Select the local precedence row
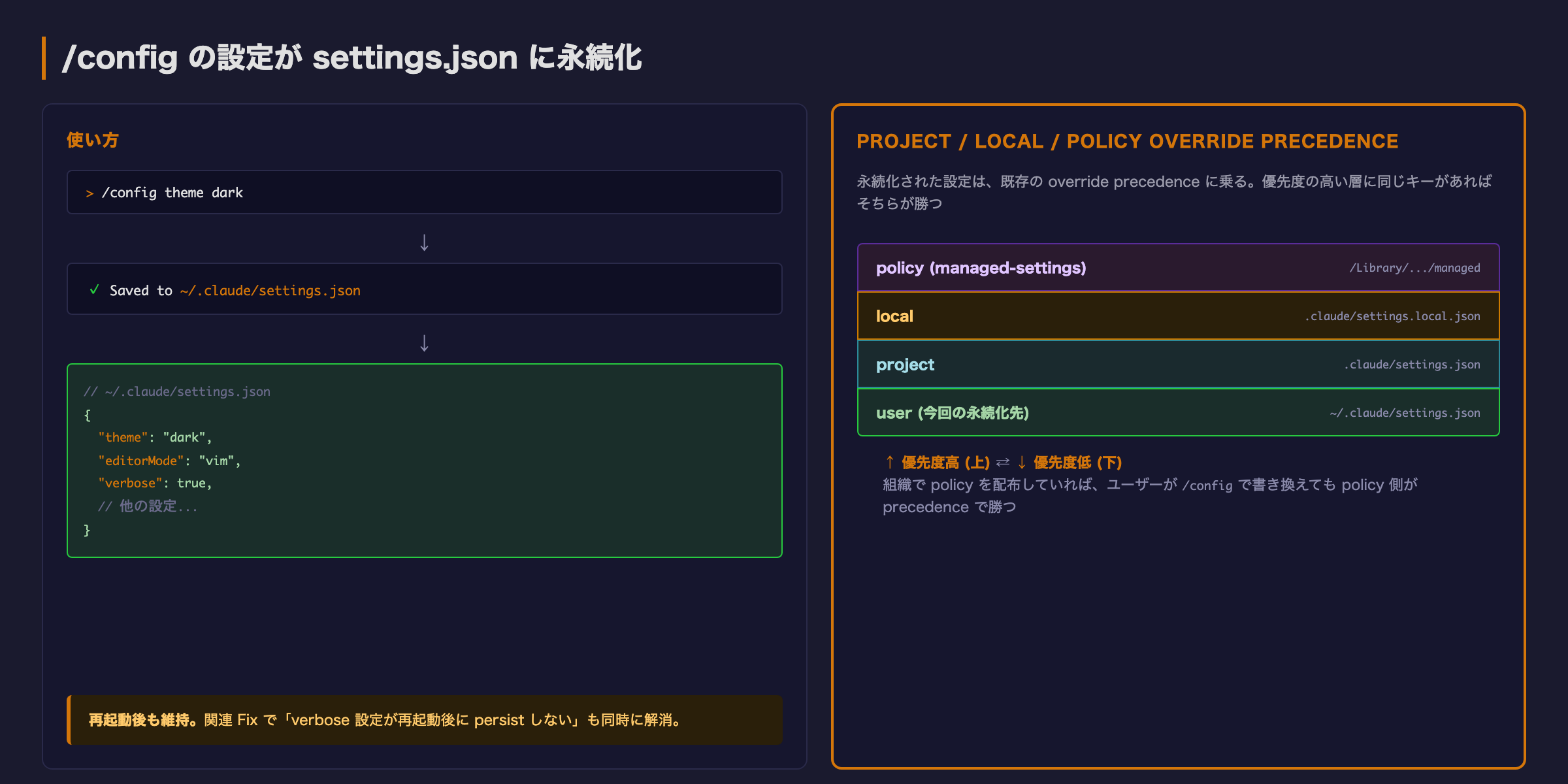Image resolution: width=1568 pixels, height=784 pixels. [1178, 316]
